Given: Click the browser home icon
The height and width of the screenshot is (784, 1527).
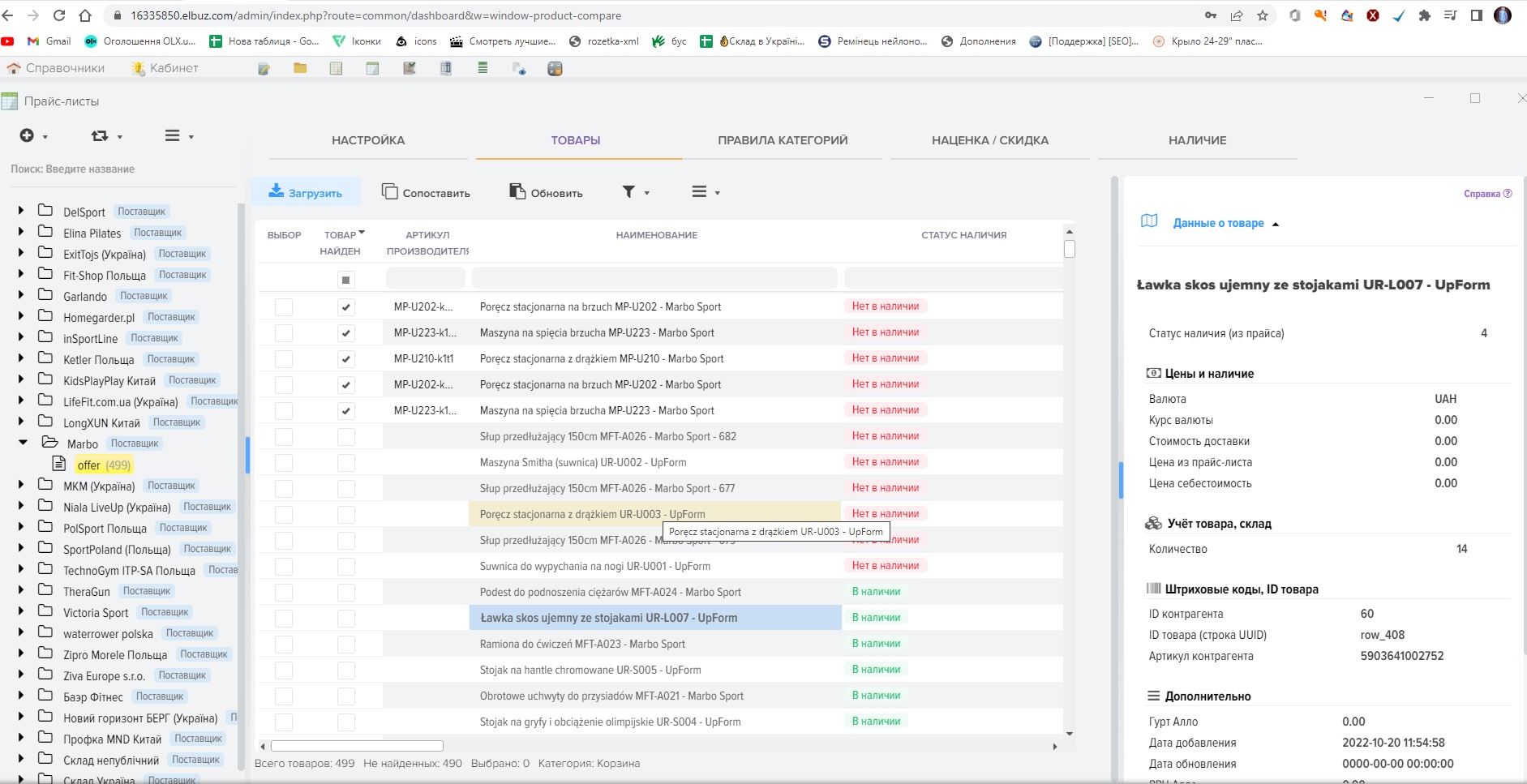Looking at the screenshot, I should click(85, 15).
